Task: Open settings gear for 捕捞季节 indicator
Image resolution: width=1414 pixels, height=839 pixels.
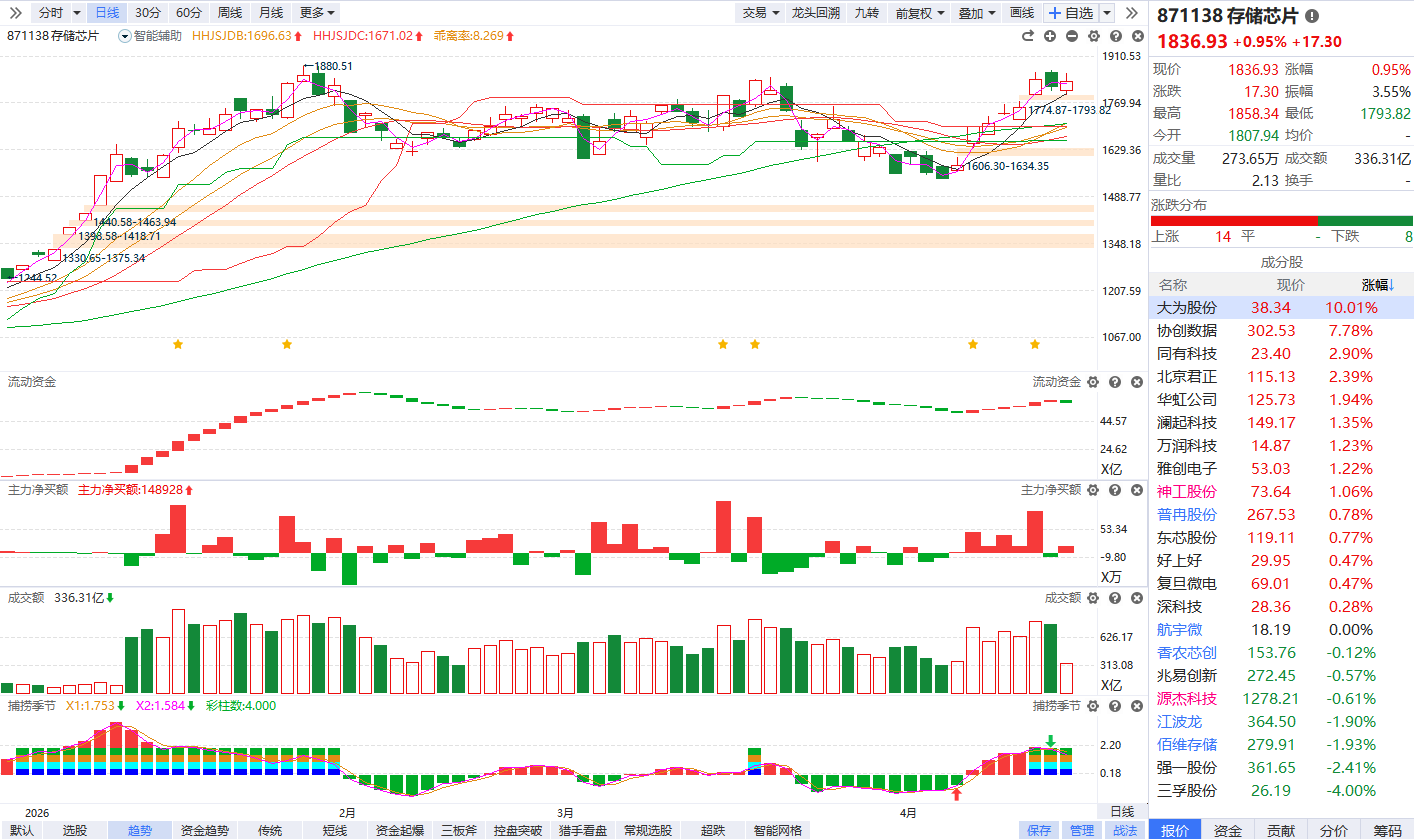Action: pos(1093,706)
